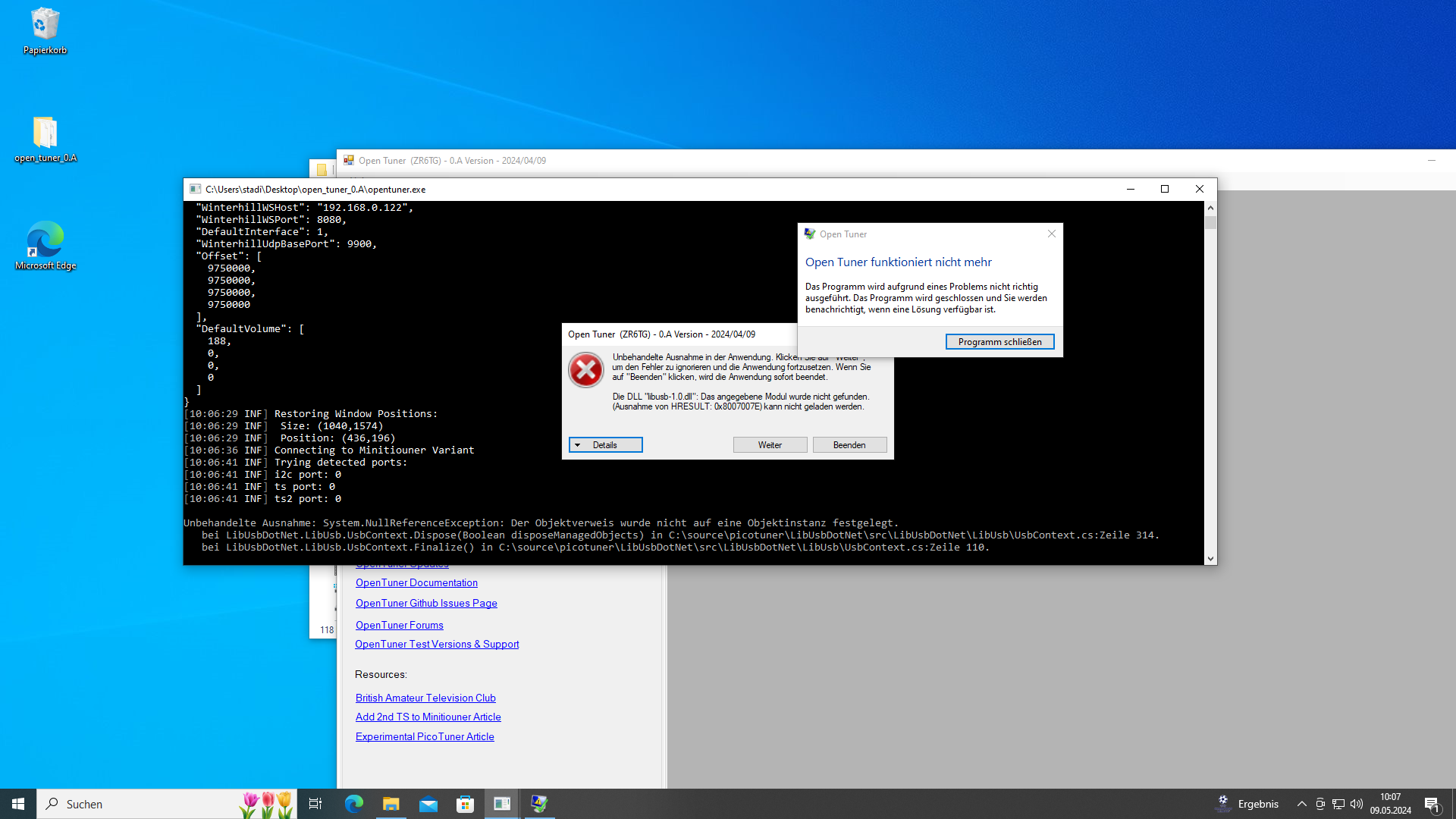The image size is (1456, 819).
Task: Select the open_tuner_0.A folder icon
Action: [x=45, y=134]
